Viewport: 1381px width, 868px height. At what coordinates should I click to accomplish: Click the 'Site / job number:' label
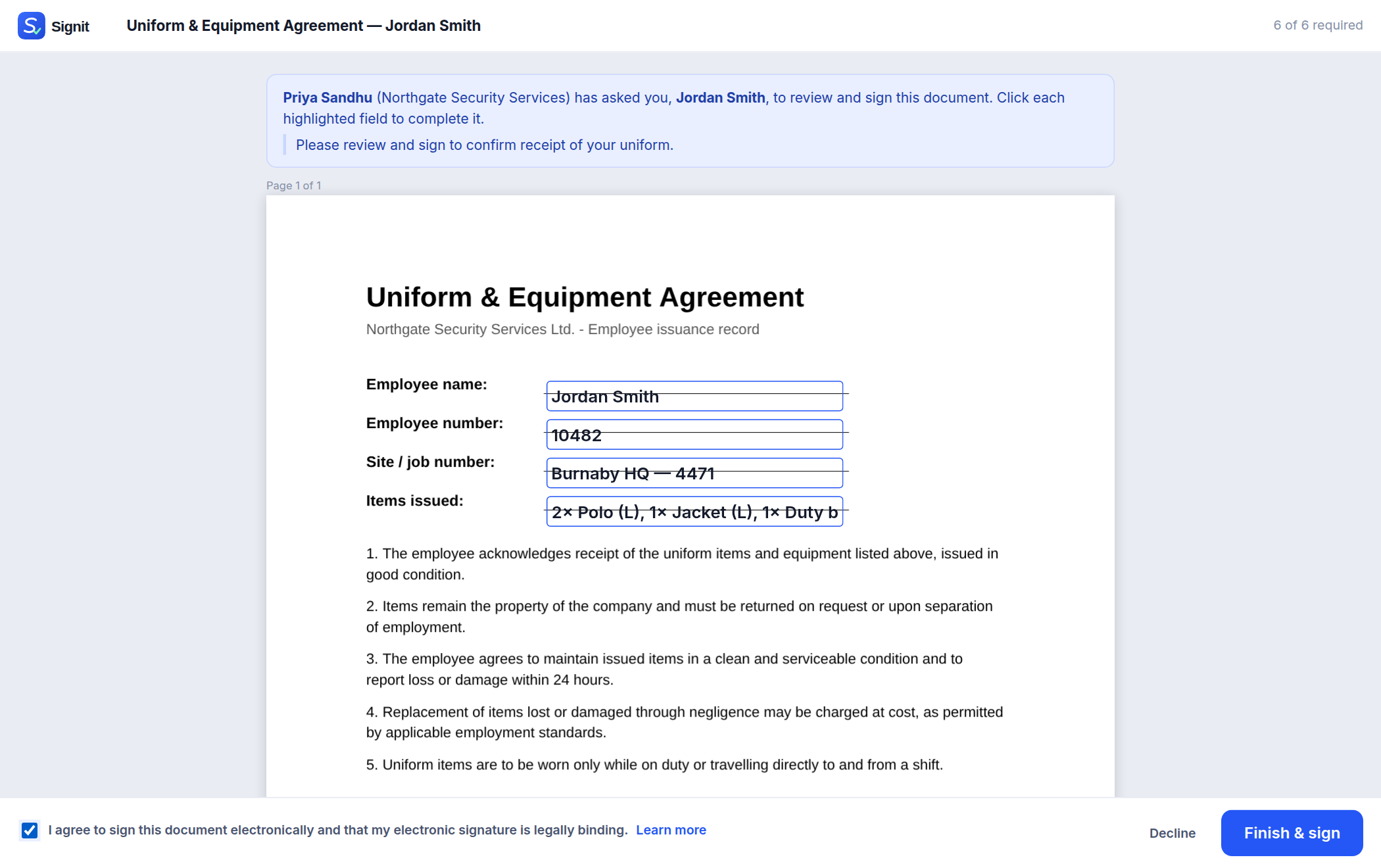430,462
